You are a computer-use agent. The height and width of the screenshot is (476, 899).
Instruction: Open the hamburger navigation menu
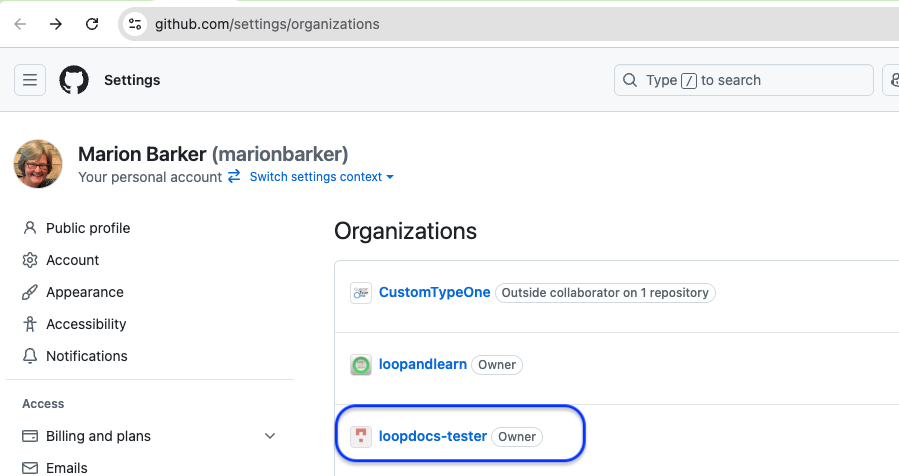point(30,80)
